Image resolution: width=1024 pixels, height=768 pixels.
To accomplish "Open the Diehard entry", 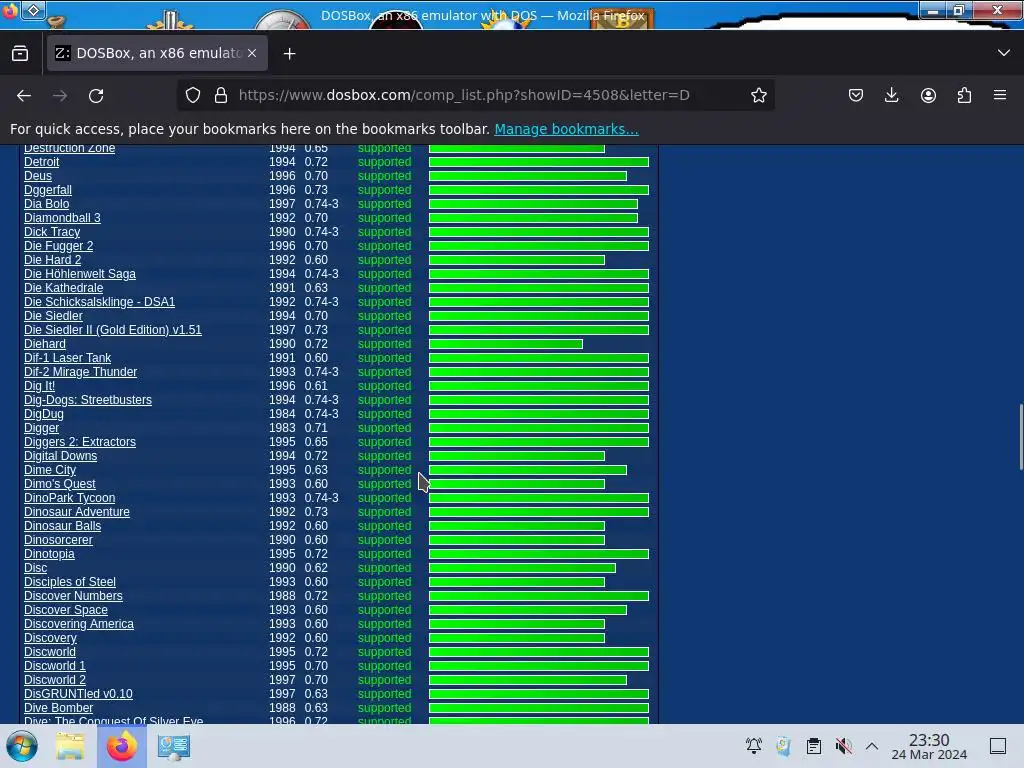I will tap(45, 344).
